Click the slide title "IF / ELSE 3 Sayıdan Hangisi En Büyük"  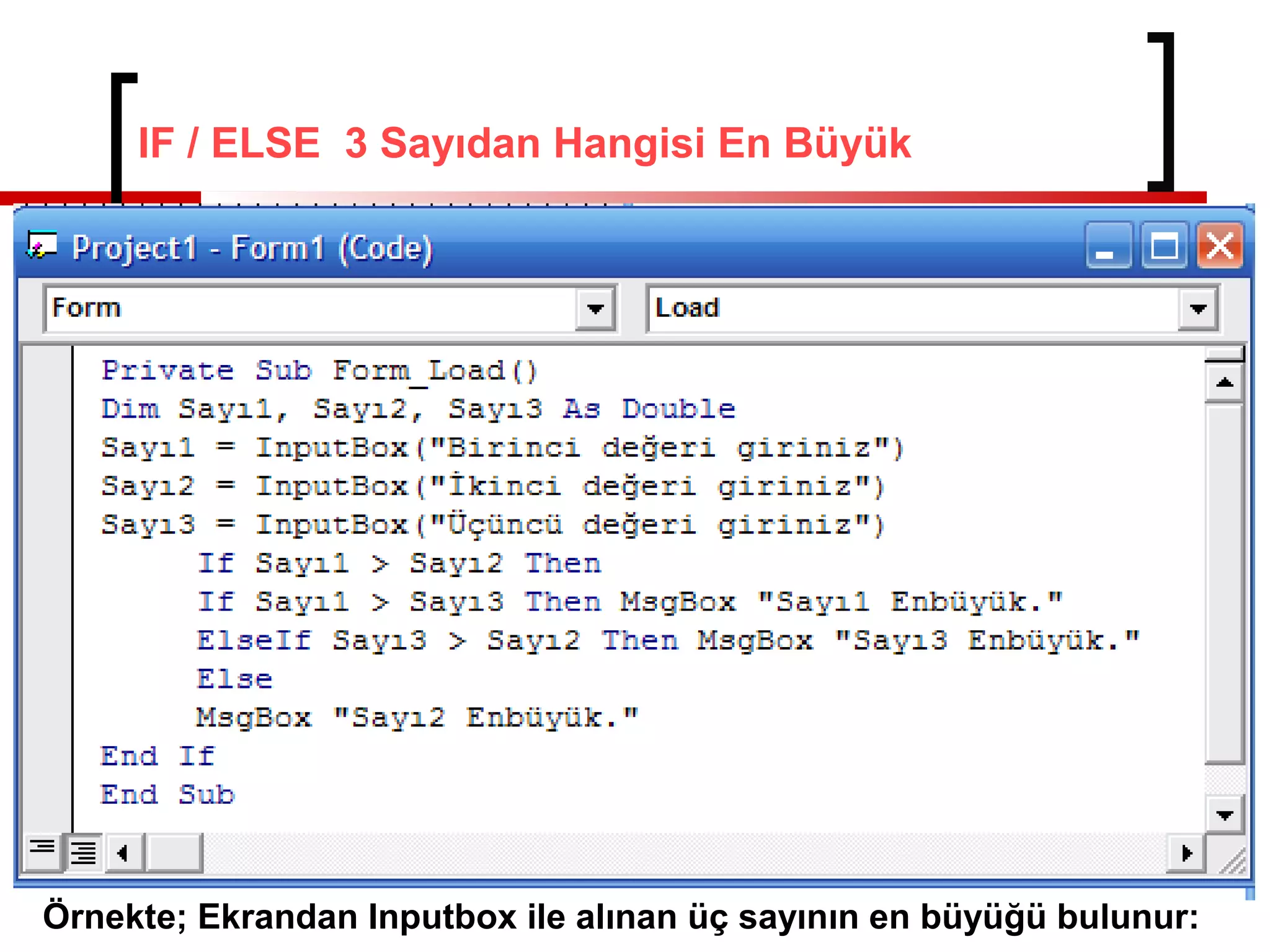pos(525,144)
